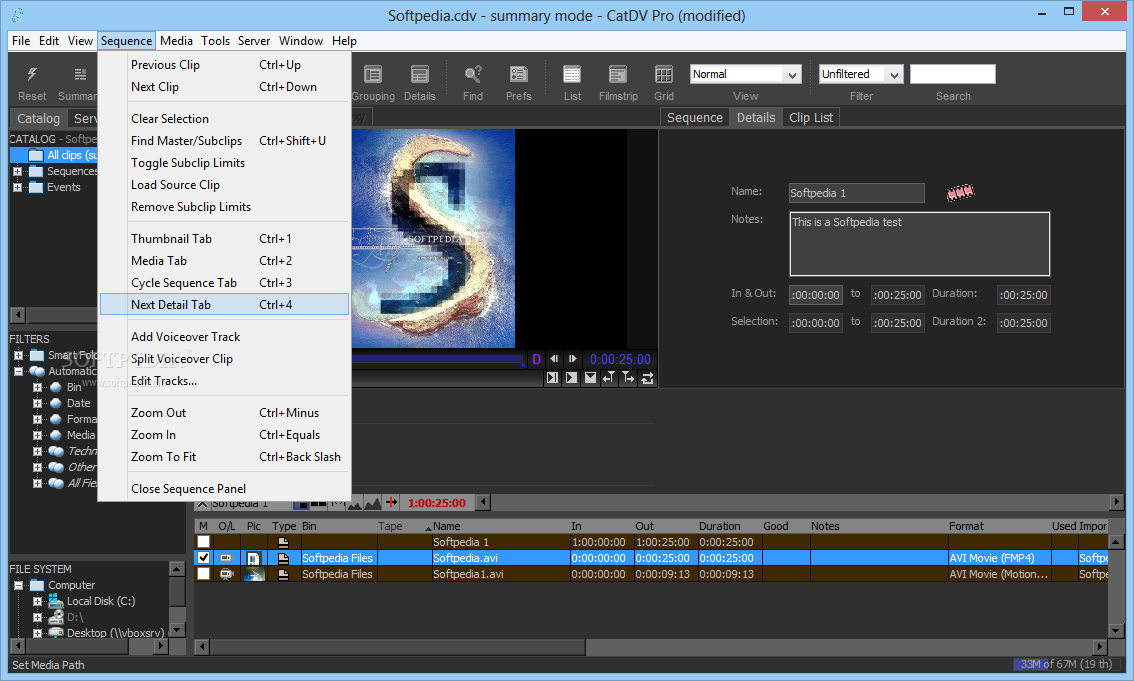
Task: Choose Find Master/Subclips menu entry
Action: point(224,140)
